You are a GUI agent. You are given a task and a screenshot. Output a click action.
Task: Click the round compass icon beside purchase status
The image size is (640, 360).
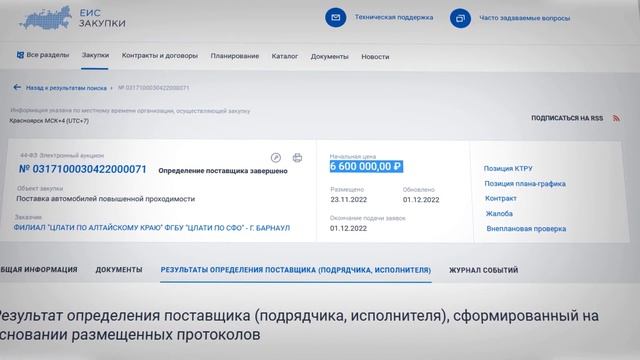[x=276, y=158]
